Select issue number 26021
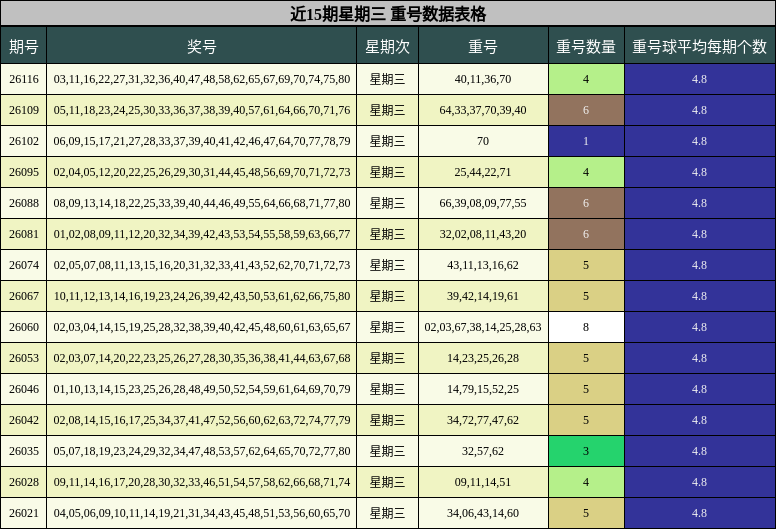Screen dimensions: 776x529 pyautogui.click(x=24, y=513)
